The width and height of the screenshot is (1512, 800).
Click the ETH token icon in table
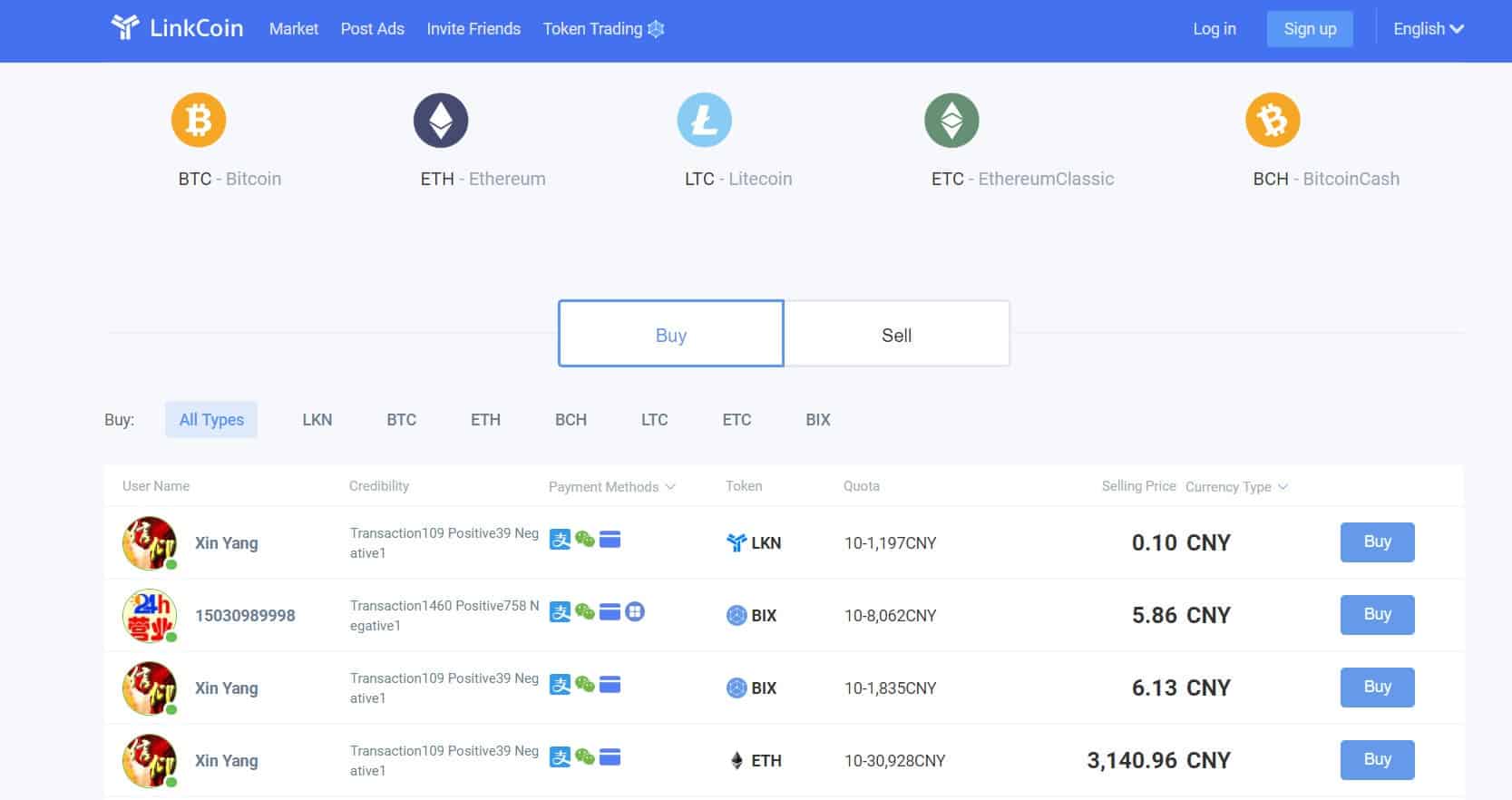(736, 760)
